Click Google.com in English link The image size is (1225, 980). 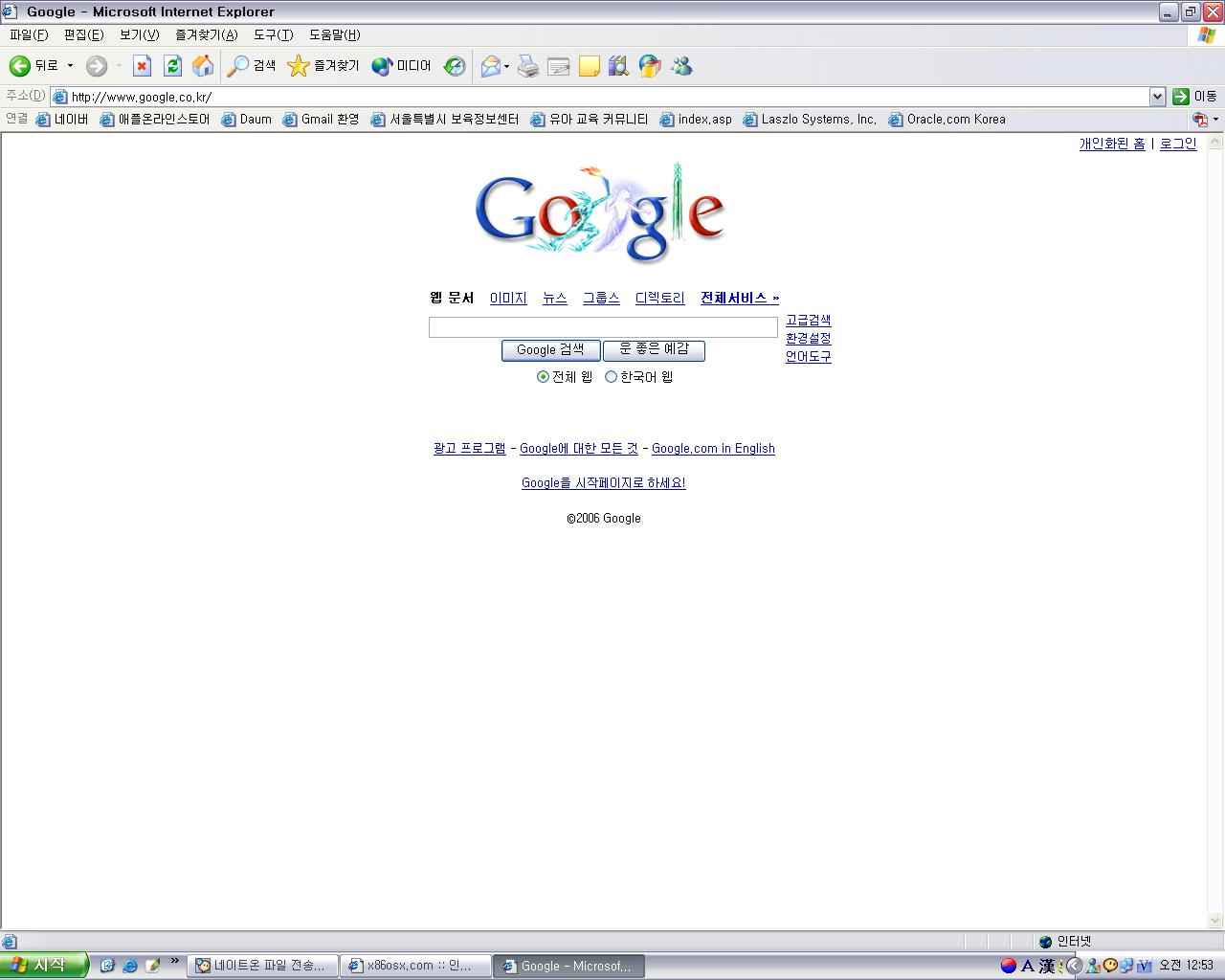[713, 449]
